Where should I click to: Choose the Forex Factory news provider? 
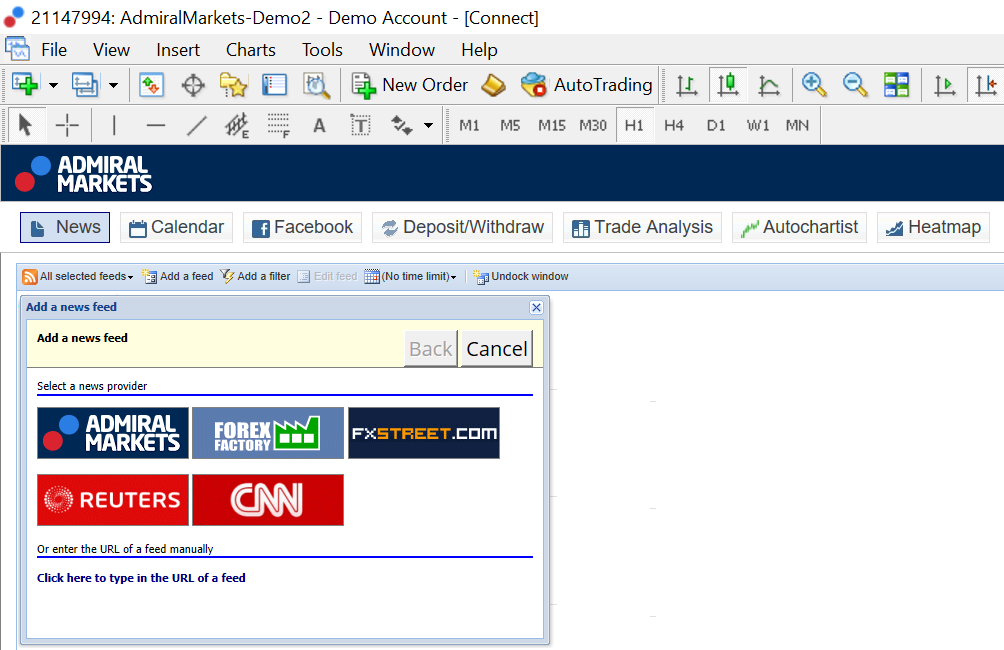[268, 433]
